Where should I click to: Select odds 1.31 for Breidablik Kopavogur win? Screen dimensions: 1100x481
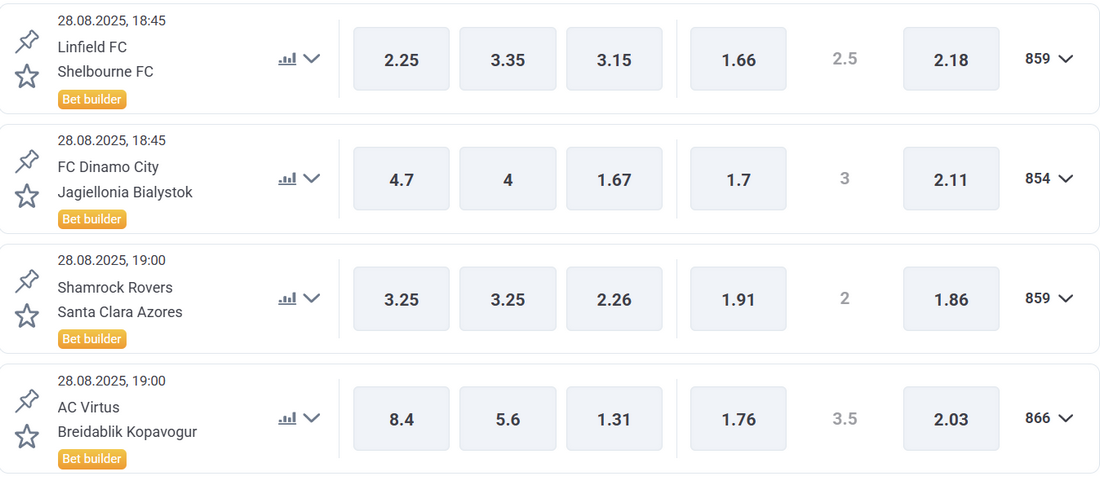[615, 419]
